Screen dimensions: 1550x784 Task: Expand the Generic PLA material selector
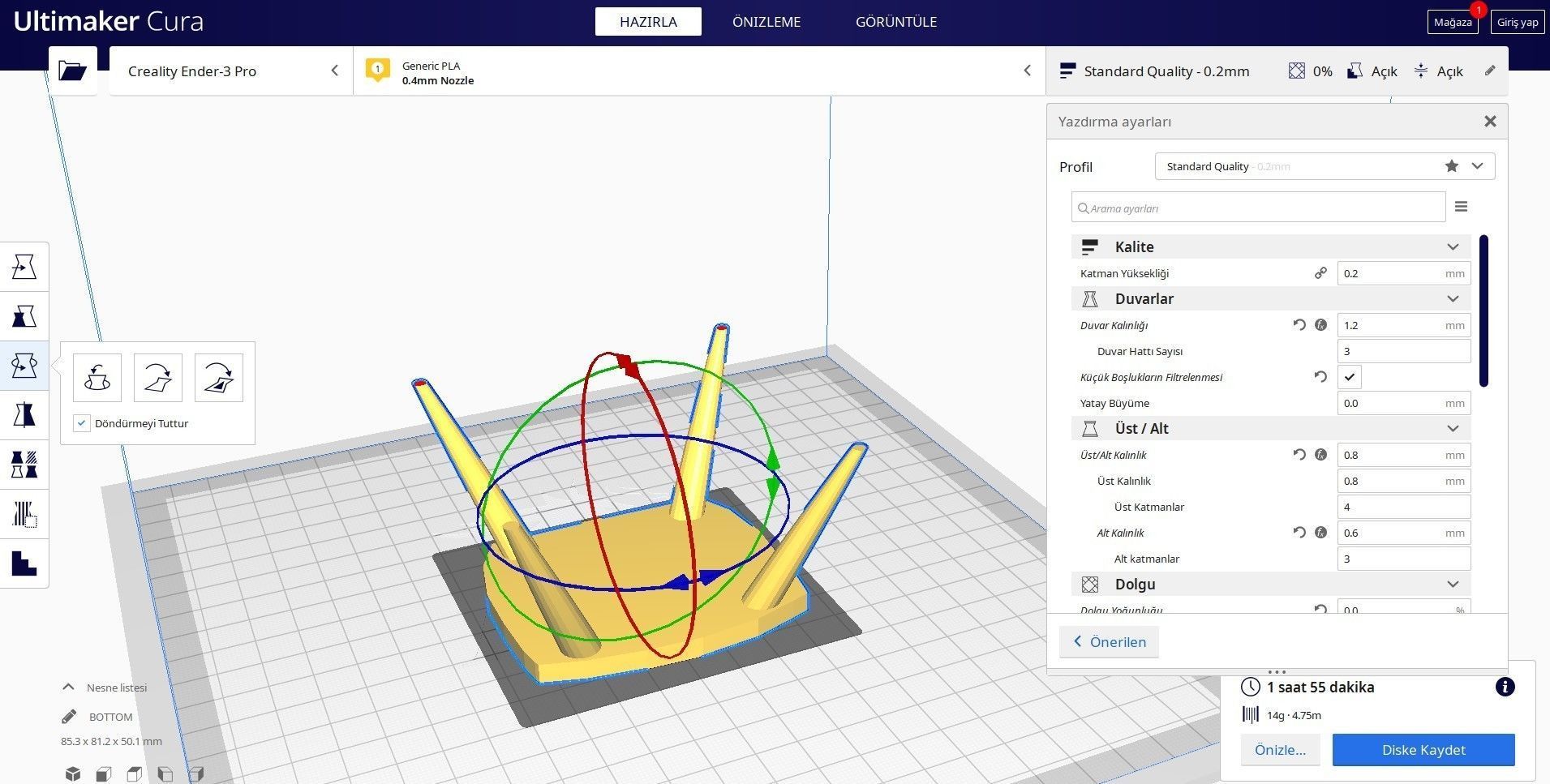tap(699, 71)
